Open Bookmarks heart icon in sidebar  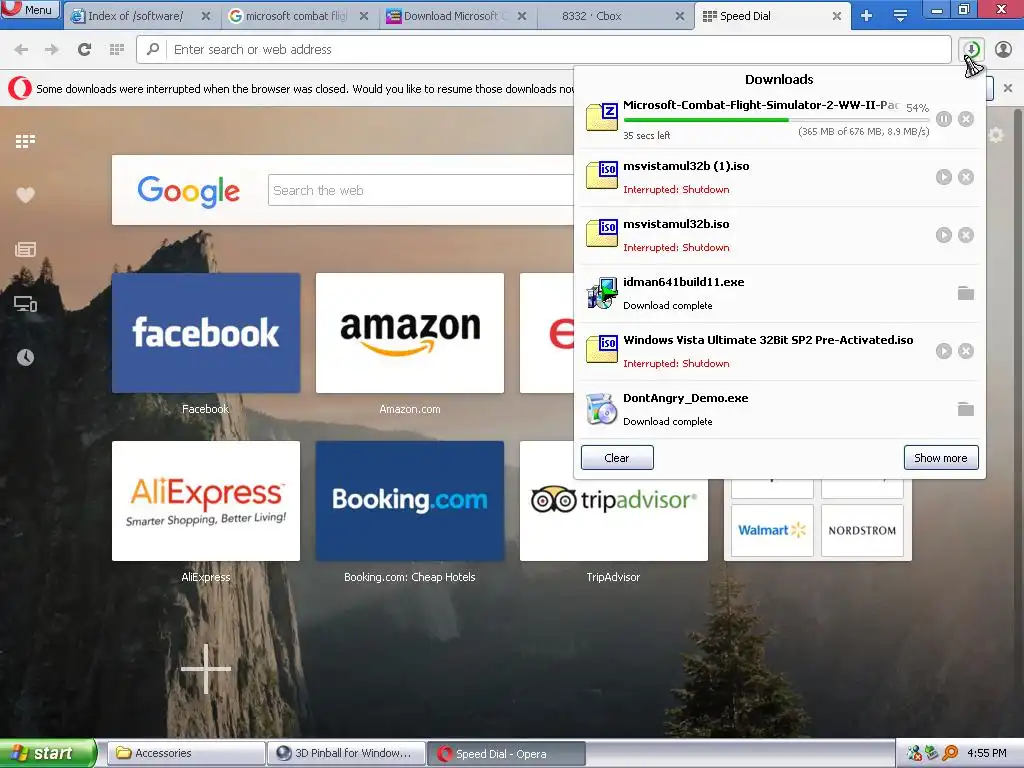click(25, 195)
